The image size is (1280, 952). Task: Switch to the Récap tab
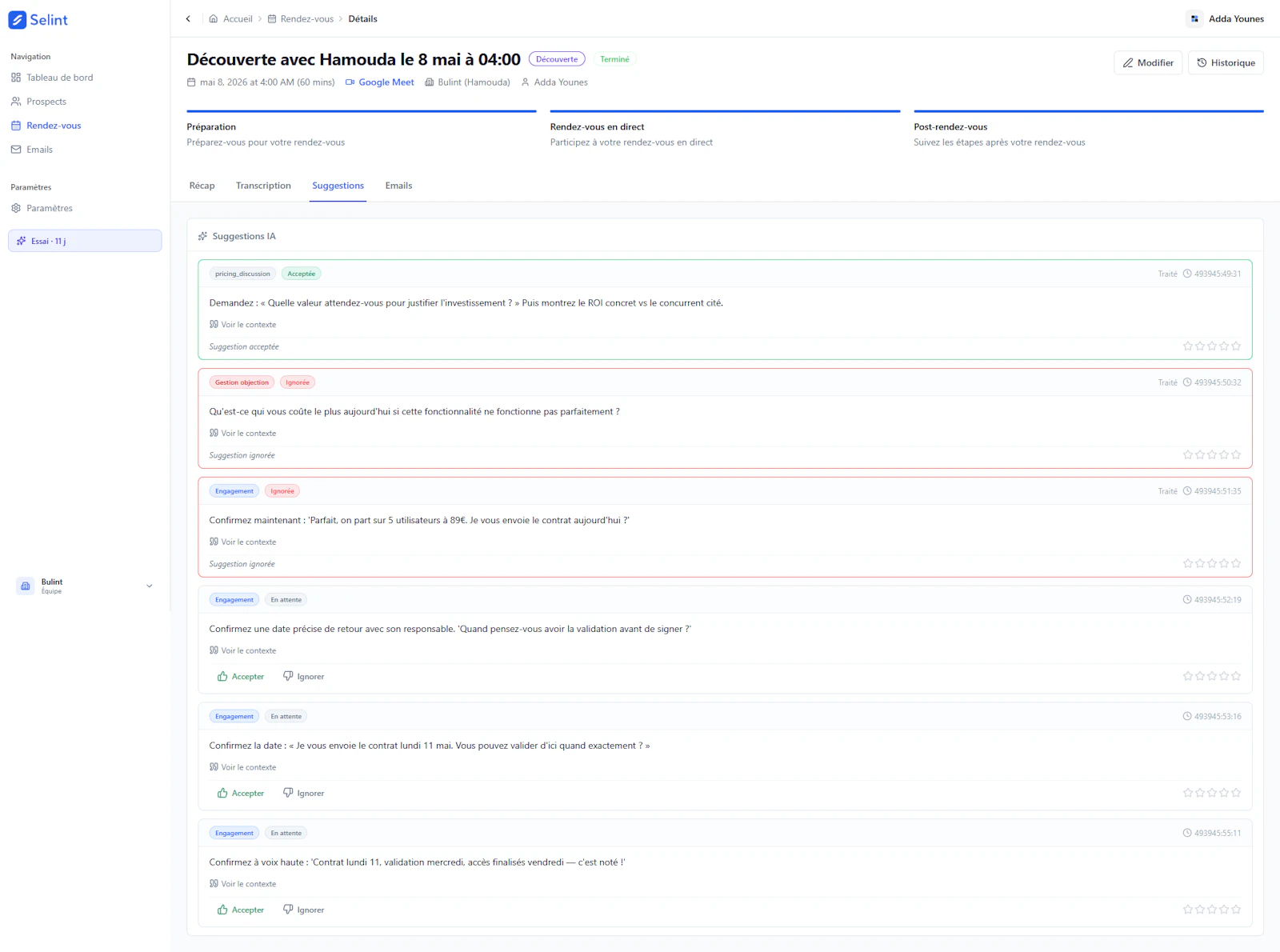click(x=202, y=186)
